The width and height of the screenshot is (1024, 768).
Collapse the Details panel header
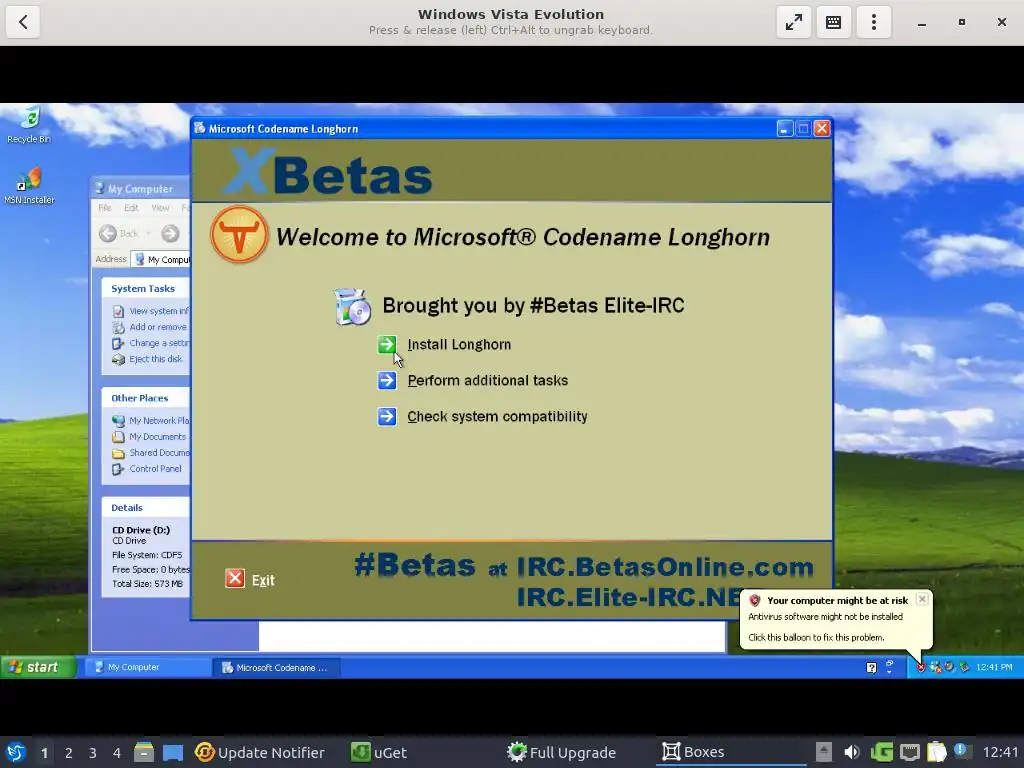click(146, 507)
